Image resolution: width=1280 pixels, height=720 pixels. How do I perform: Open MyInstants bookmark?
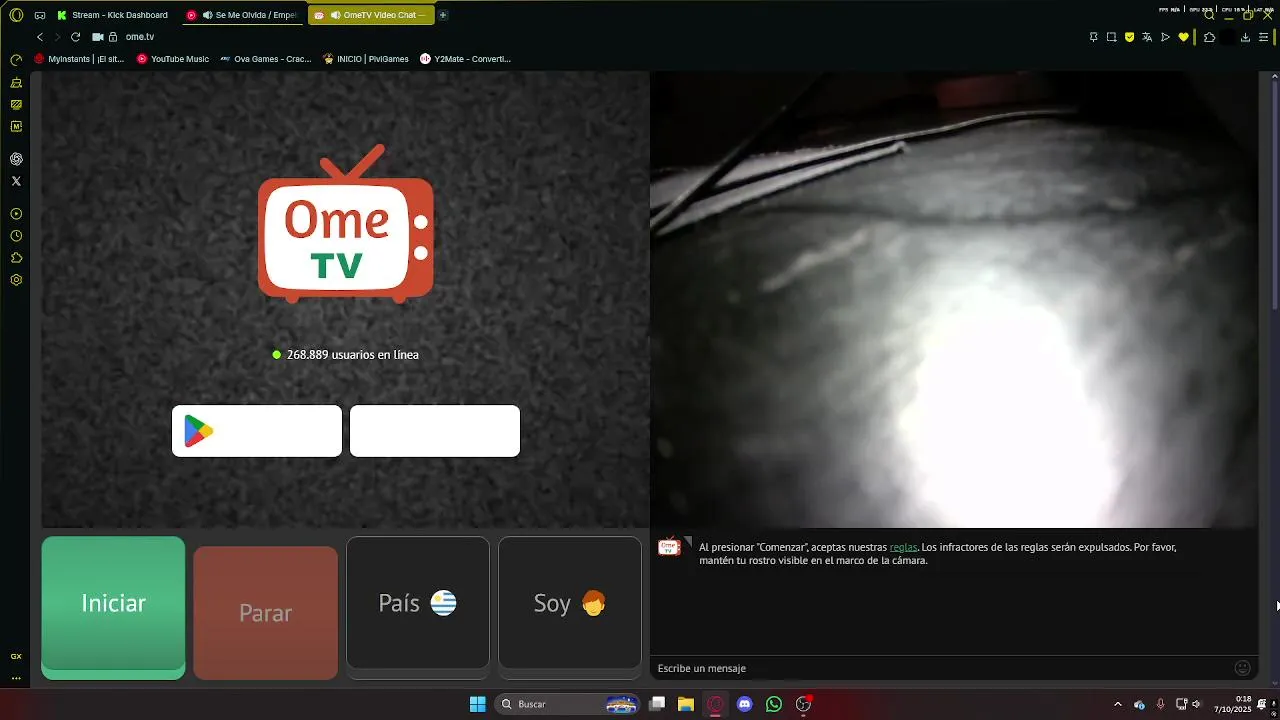tap(79, 59)
